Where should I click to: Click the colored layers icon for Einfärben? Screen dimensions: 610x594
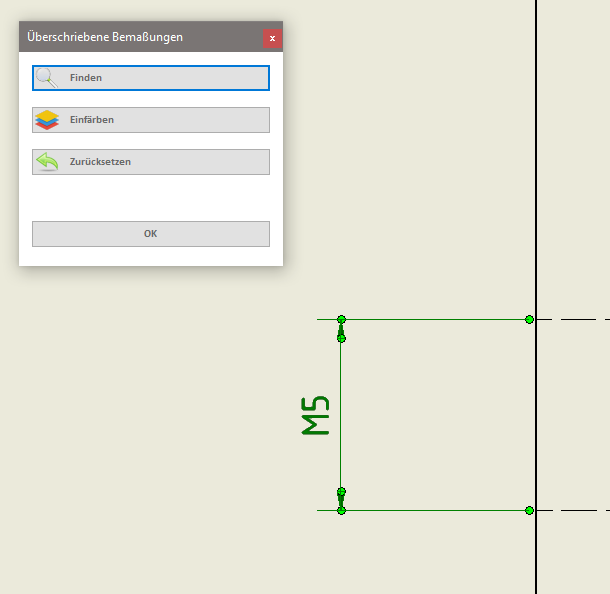point(47,120)
